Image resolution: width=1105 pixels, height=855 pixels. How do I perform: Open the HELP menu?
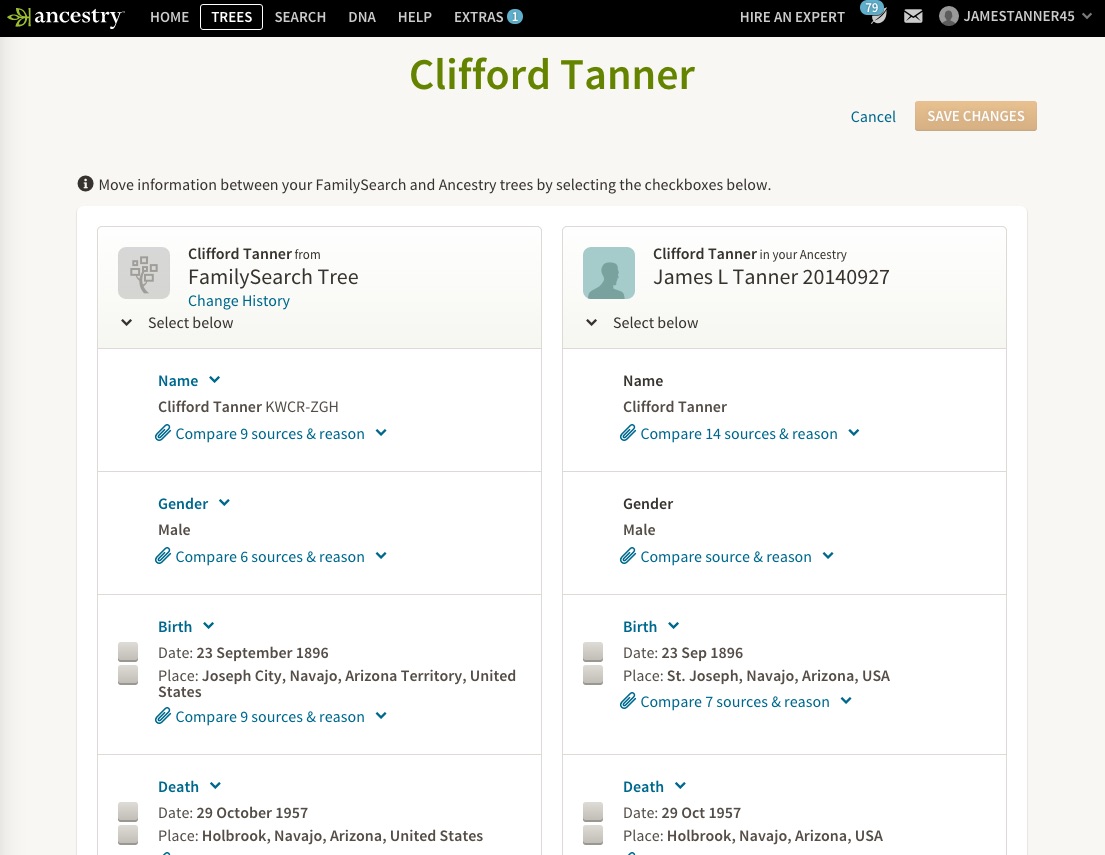(x=414, y=17)
